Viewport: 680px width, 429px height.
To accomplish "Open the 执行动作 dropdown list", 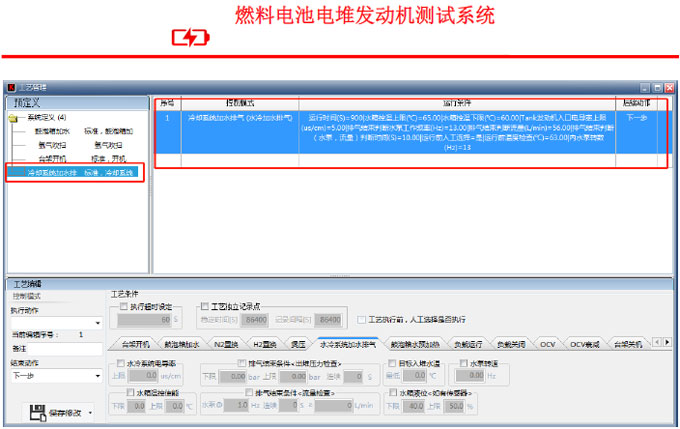I will click(x=96, y=323).
